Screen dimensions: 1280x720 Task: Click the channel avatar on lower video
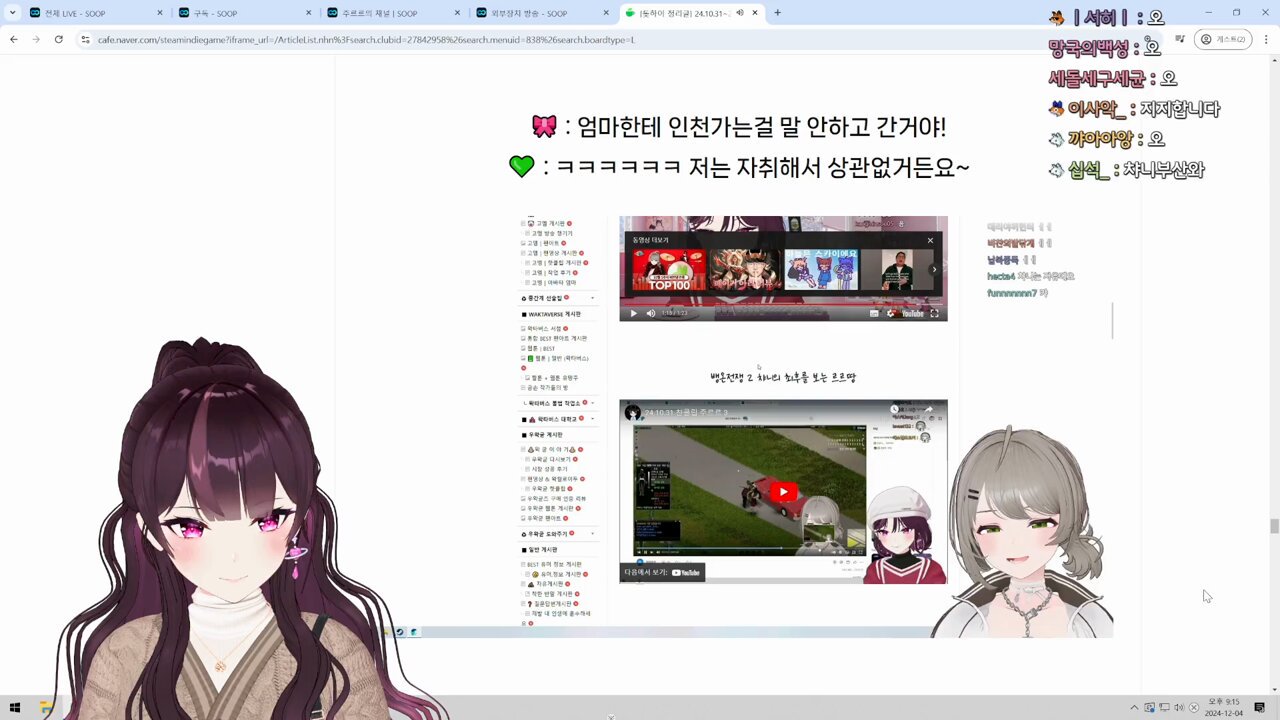632,411
